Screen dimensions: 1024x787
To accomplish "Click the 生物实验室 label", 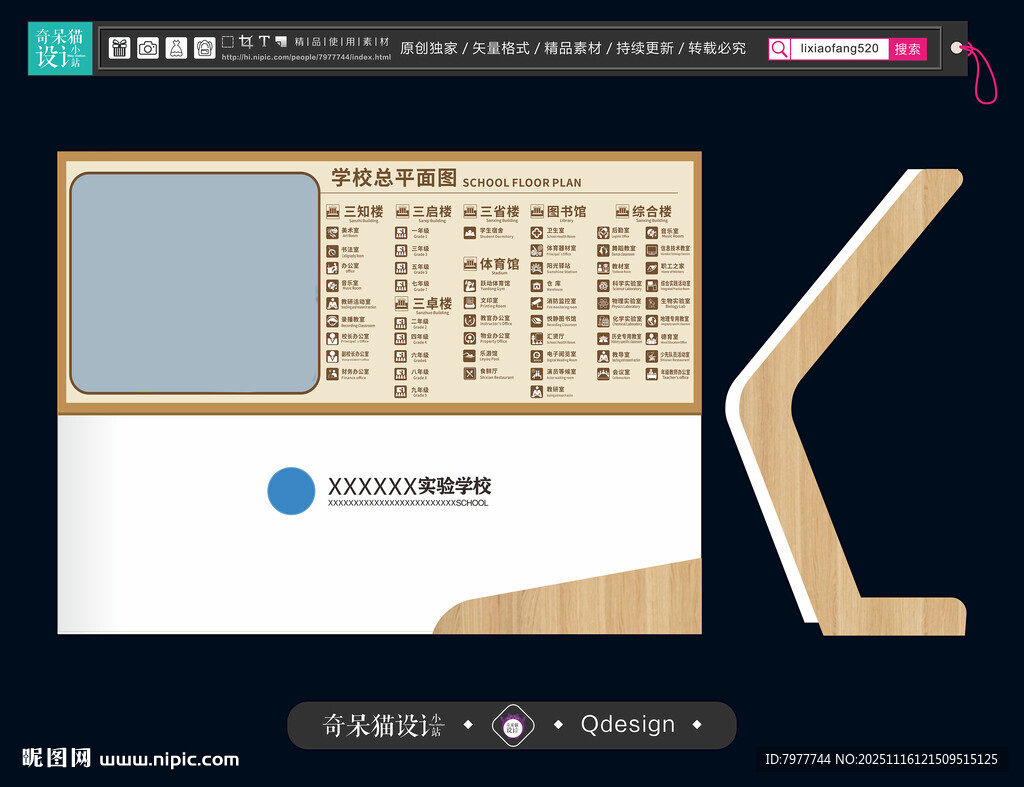I will (675, 301).
